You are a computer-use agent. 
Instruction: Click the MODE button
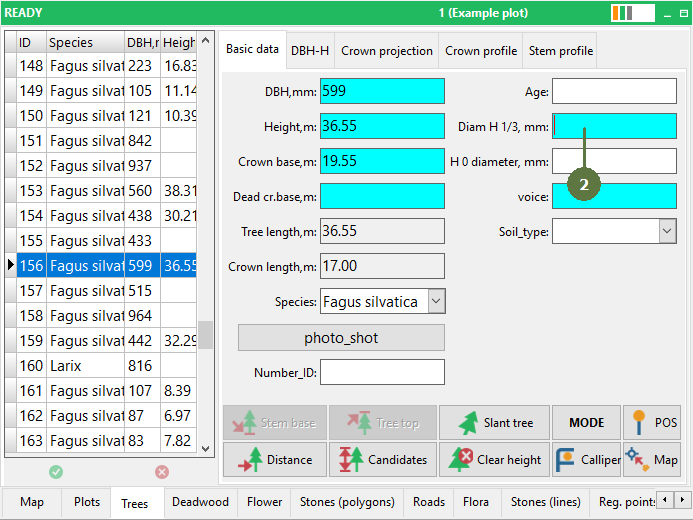coord(586,422)
